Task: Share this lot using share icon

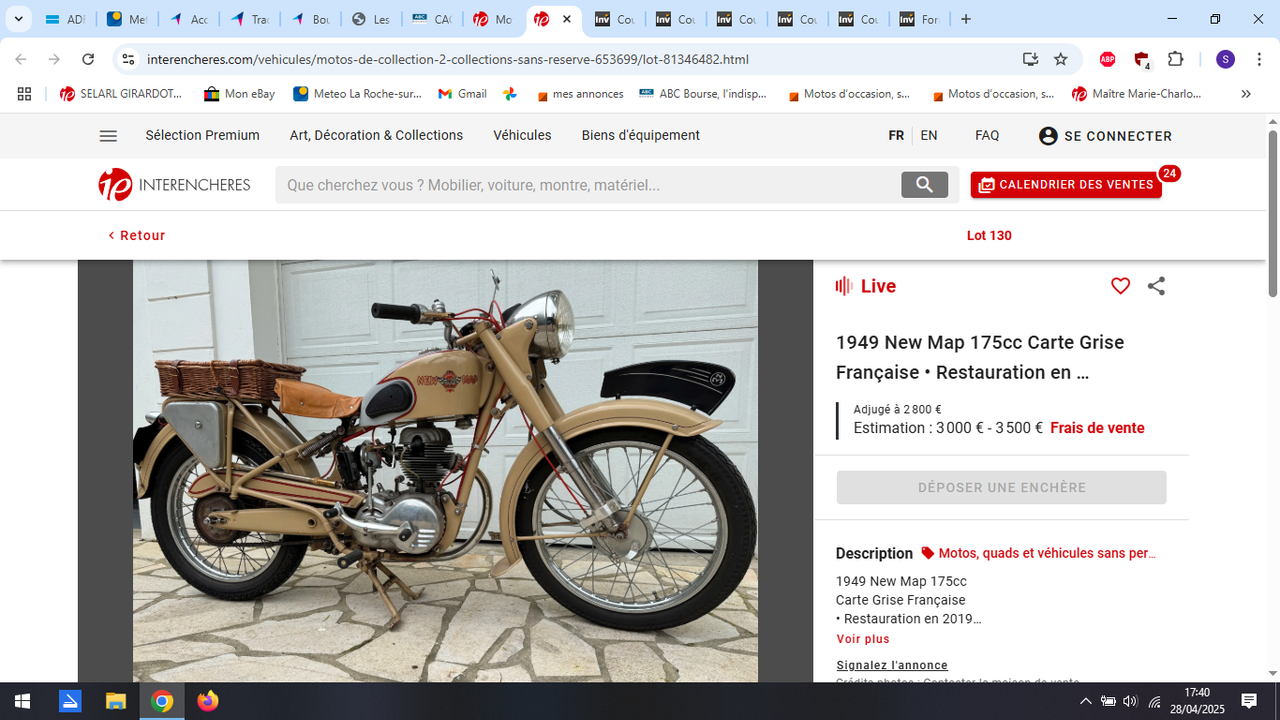Action: click(1156, 286)
